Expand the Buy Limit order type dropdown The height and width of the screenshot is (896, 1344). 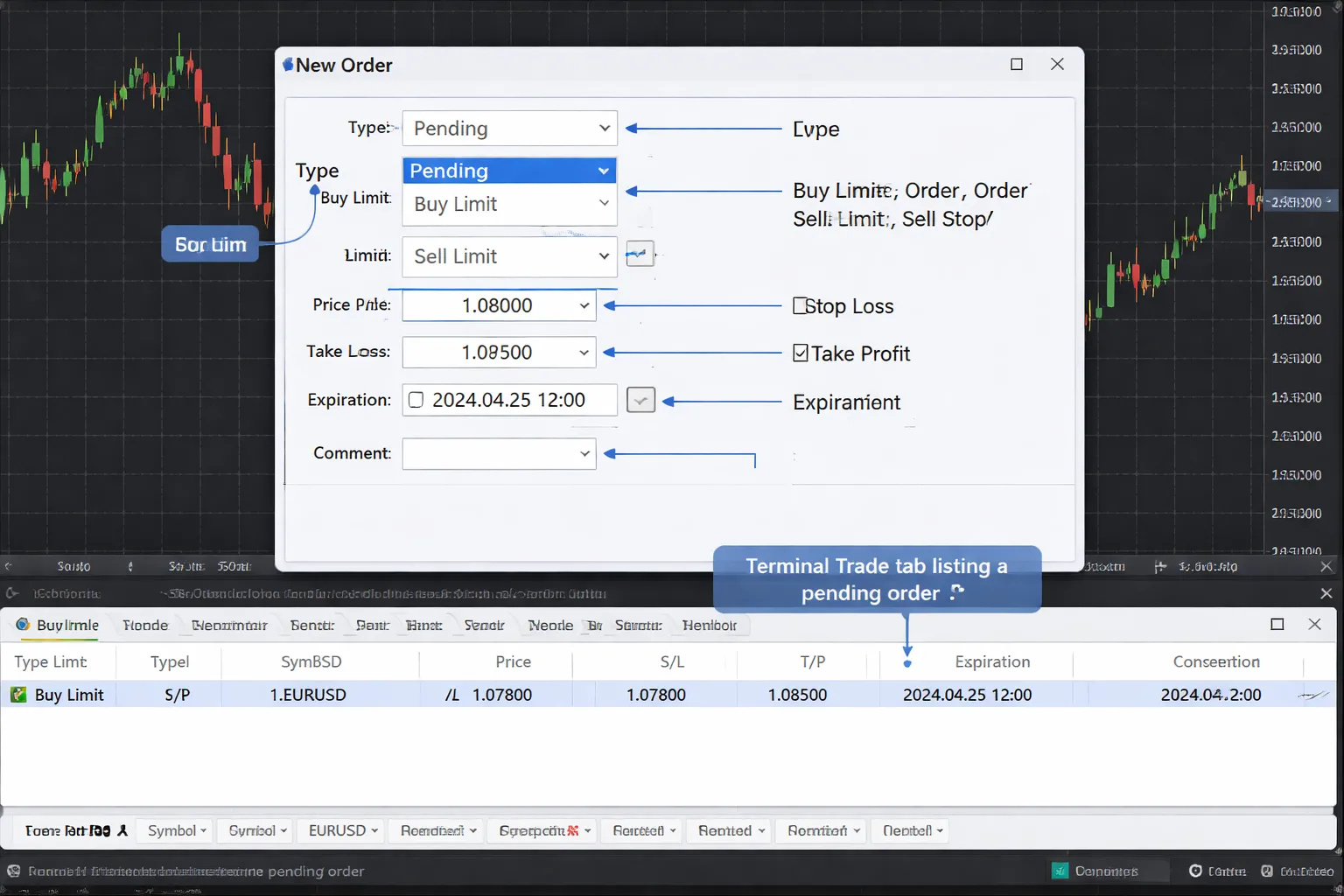509,204
